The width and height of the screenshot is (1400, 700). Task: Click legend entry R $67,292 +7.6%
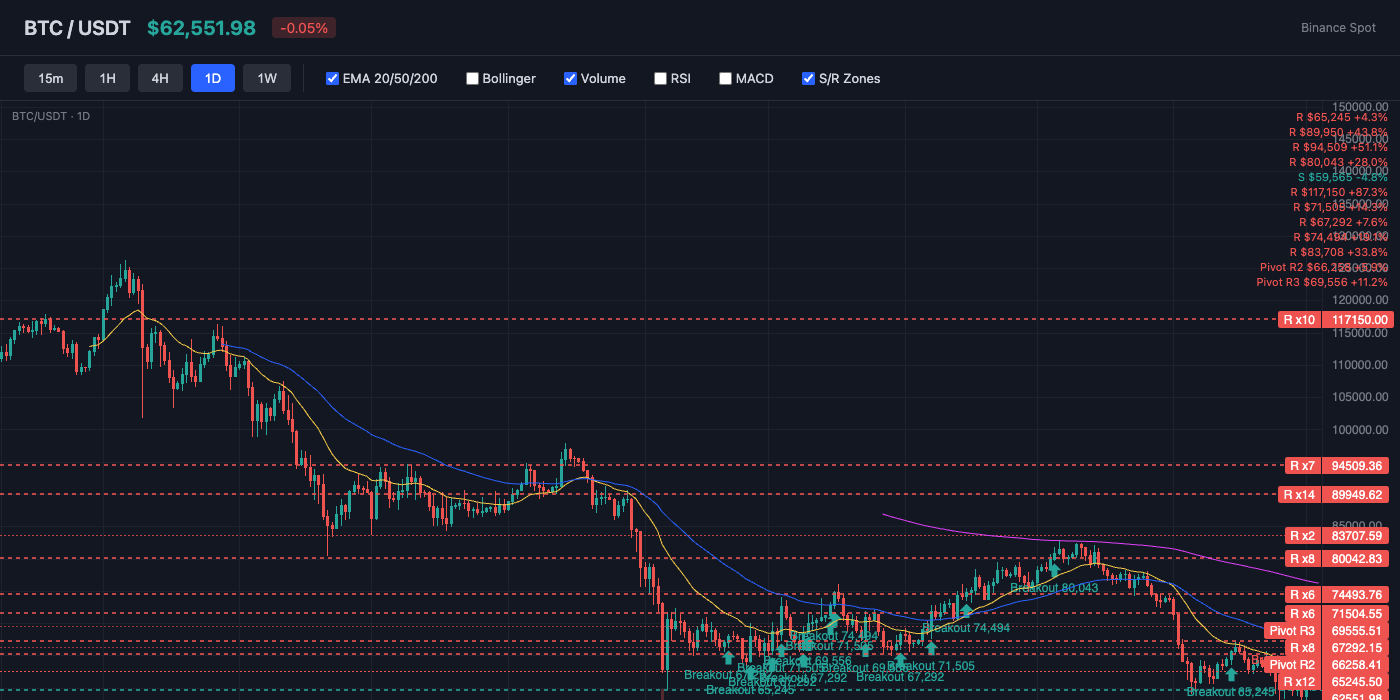point(1343,222)
